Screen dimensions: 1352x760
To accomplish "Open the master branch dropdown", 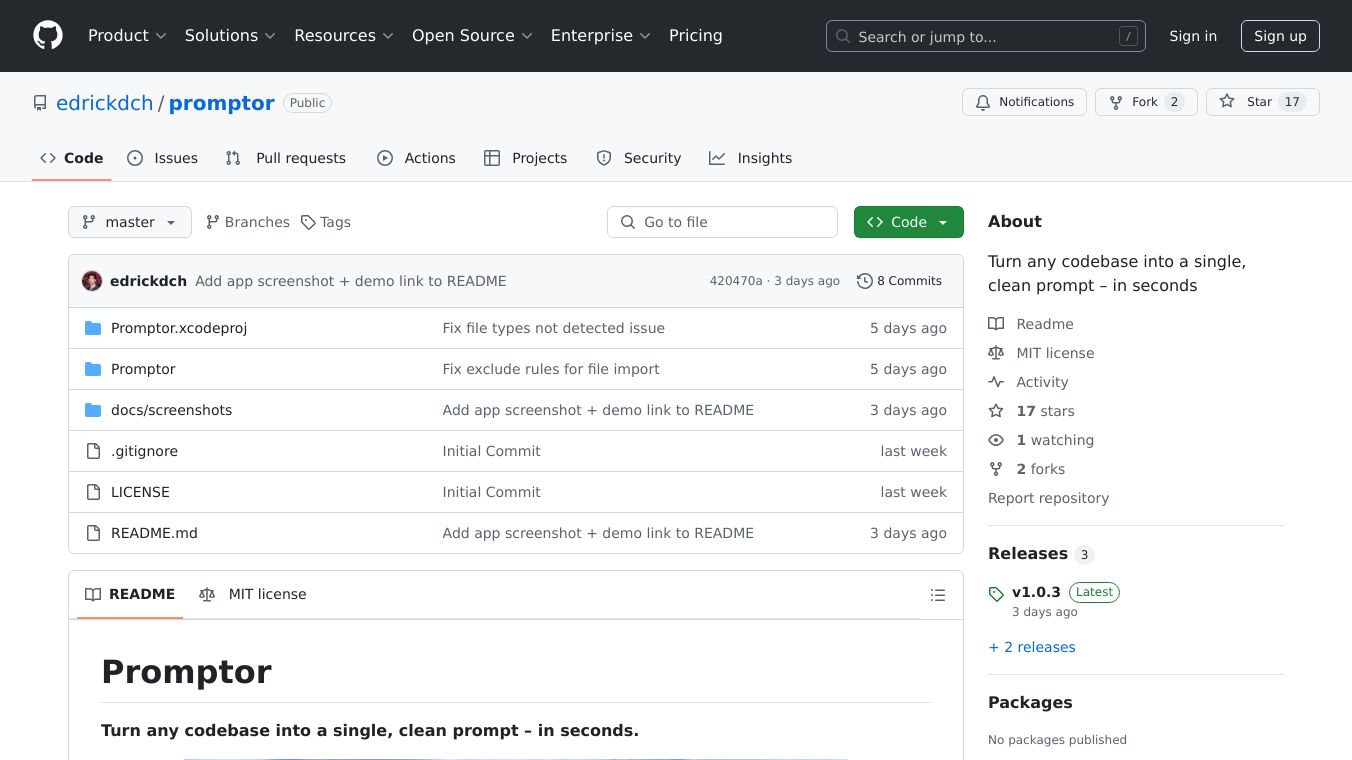I will tap(130, 222).
